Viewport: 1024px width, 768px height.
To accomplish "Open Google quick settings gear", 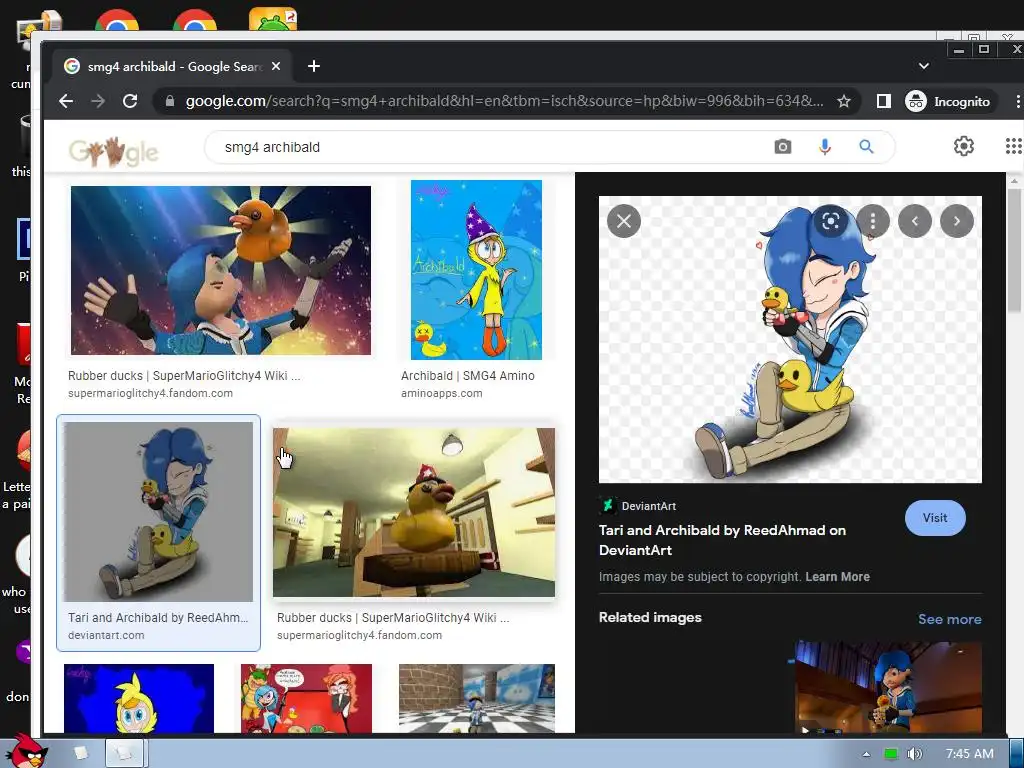I will (963, 146).
